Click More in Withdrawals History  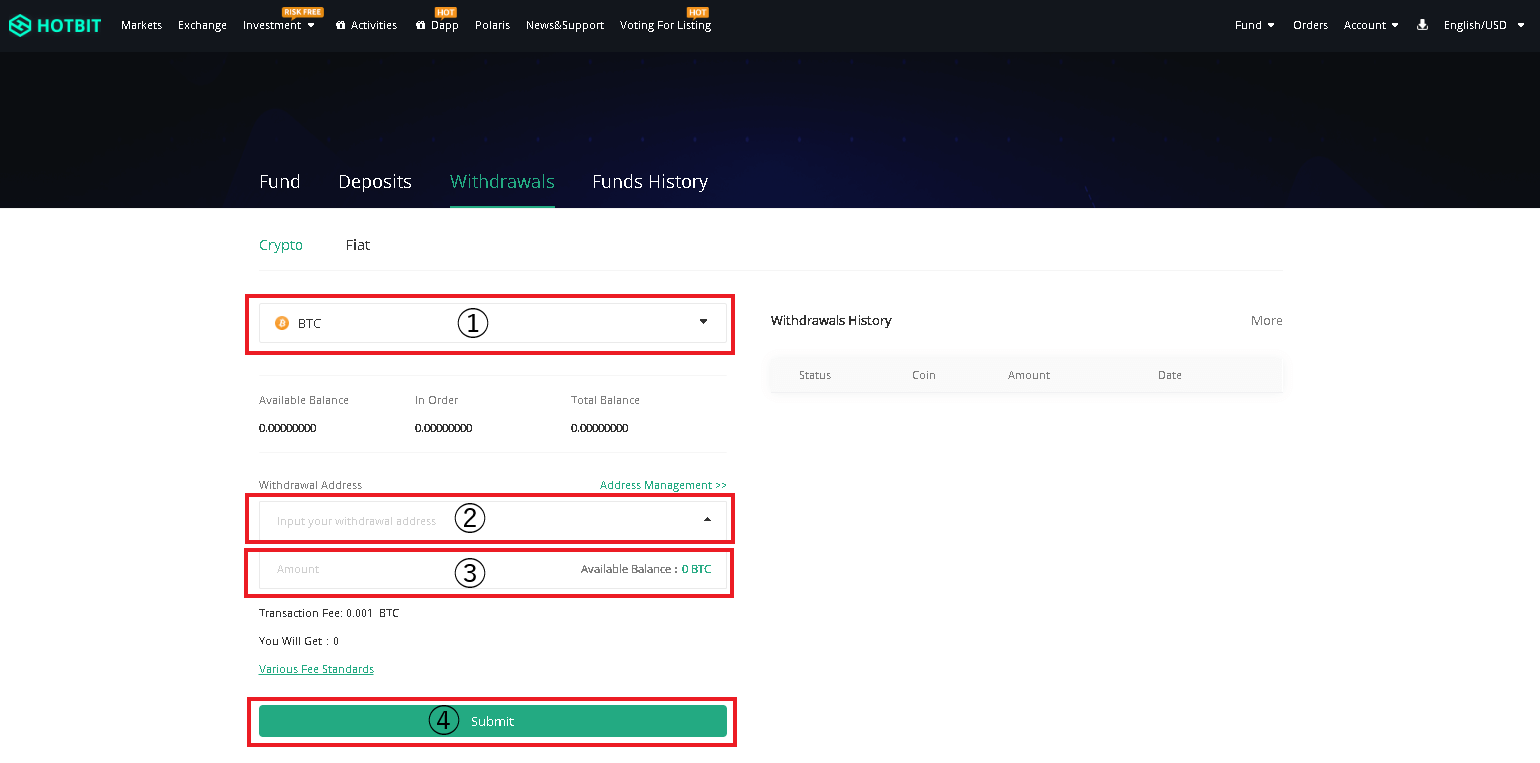tap(1266, 321)
